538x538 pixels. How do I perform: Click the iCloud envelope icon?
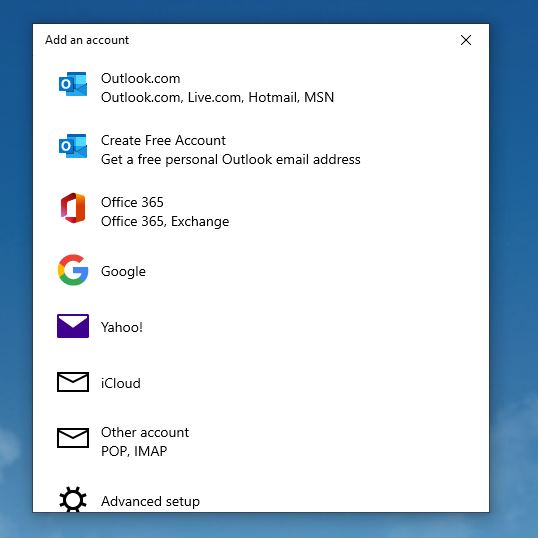click(x=73, y=382)
